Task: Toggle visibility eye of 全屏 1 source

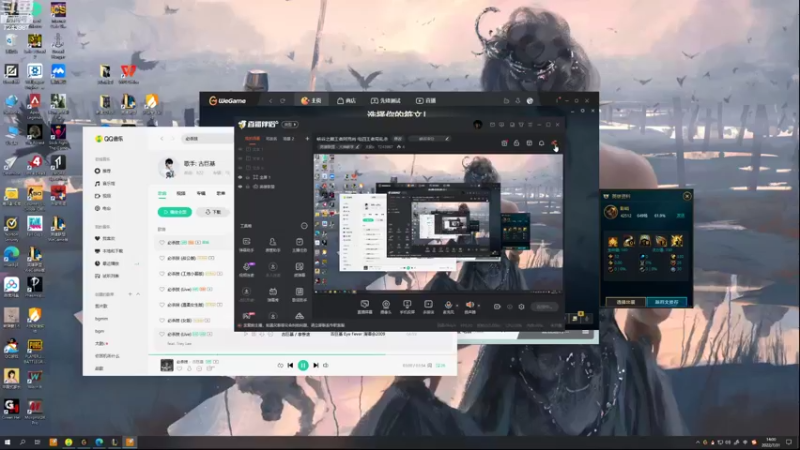Action: 240,177
